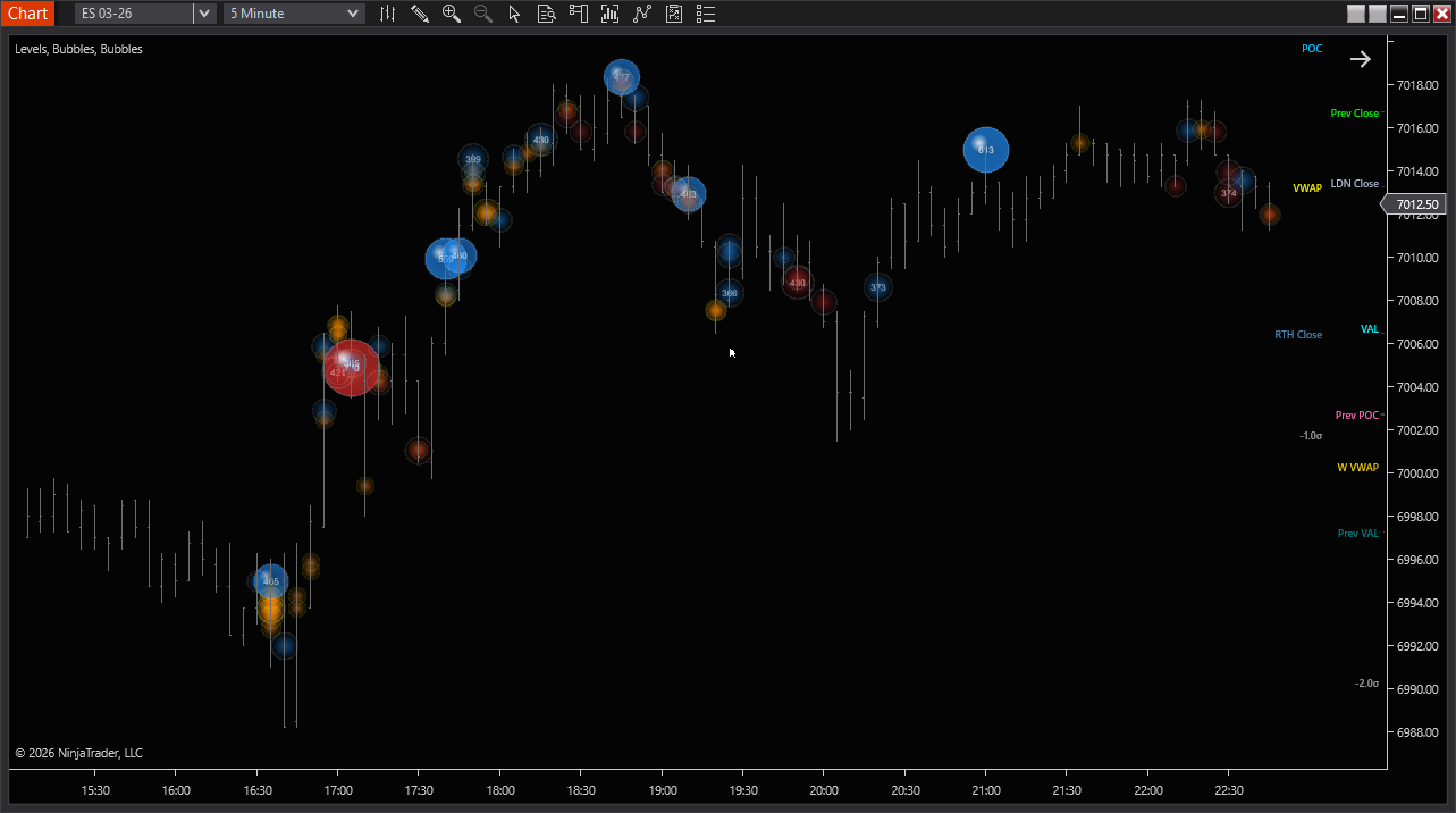Select the dark 399 bubble
This screenshot has width=1456, height=813.
[x=473, y=159]
